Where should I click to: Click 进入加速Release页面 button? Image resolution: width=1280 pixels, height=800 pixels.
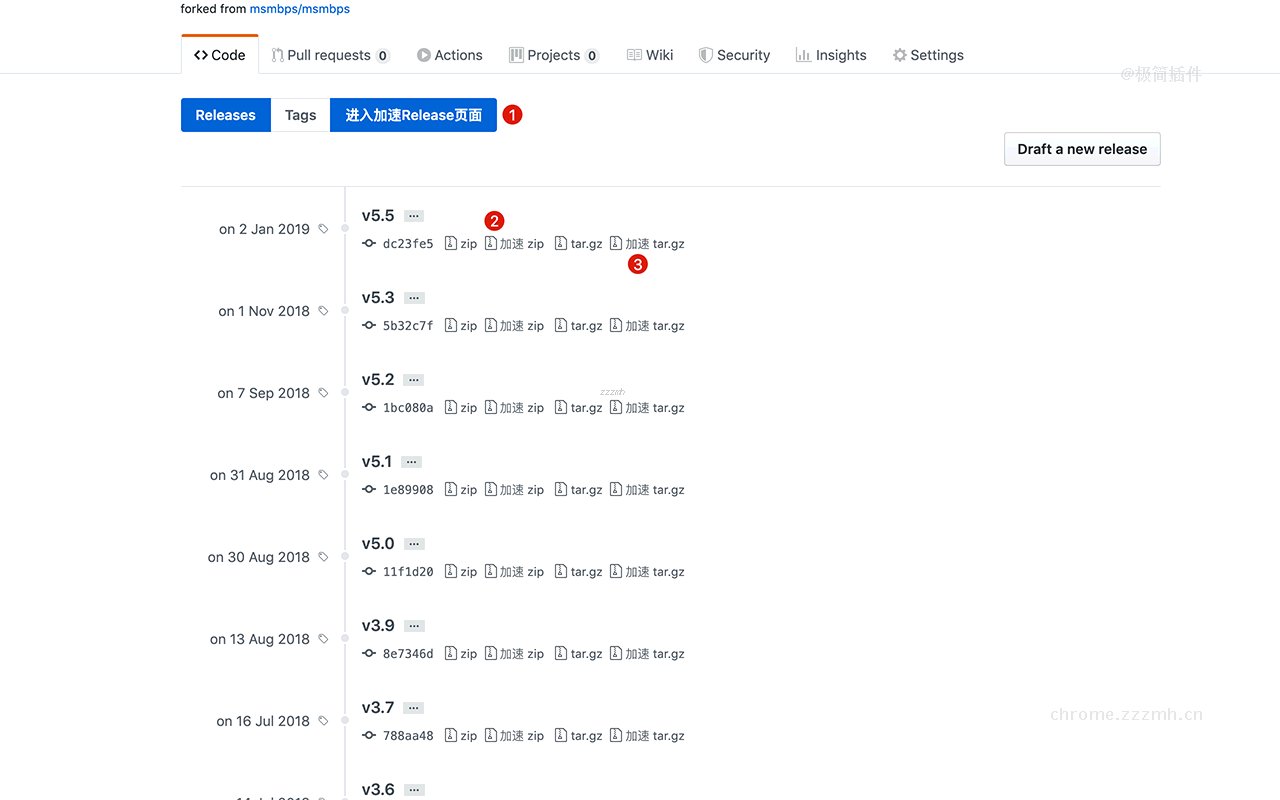pos(413,115)
